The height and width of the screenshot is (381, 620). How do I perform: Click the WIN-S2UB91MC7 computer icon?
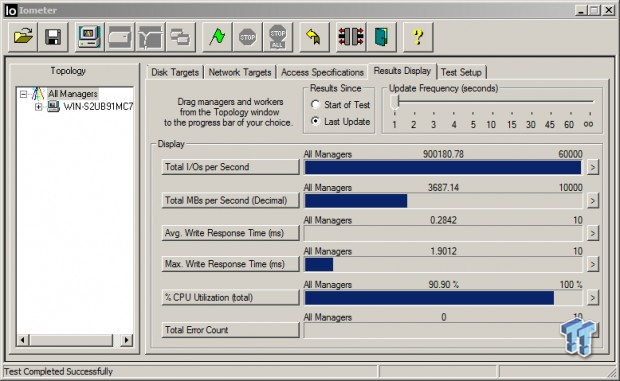coord(54,106)
